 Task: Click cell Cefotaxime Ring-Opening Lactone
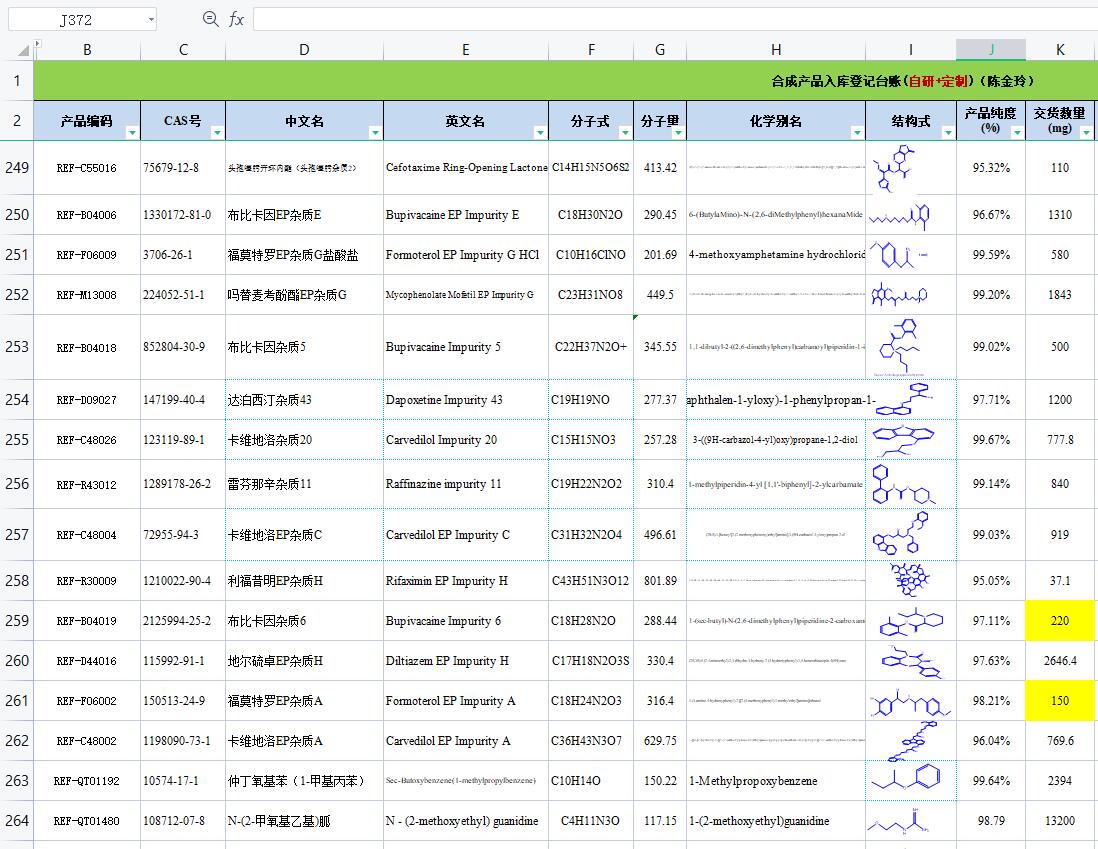pos(466,167)
